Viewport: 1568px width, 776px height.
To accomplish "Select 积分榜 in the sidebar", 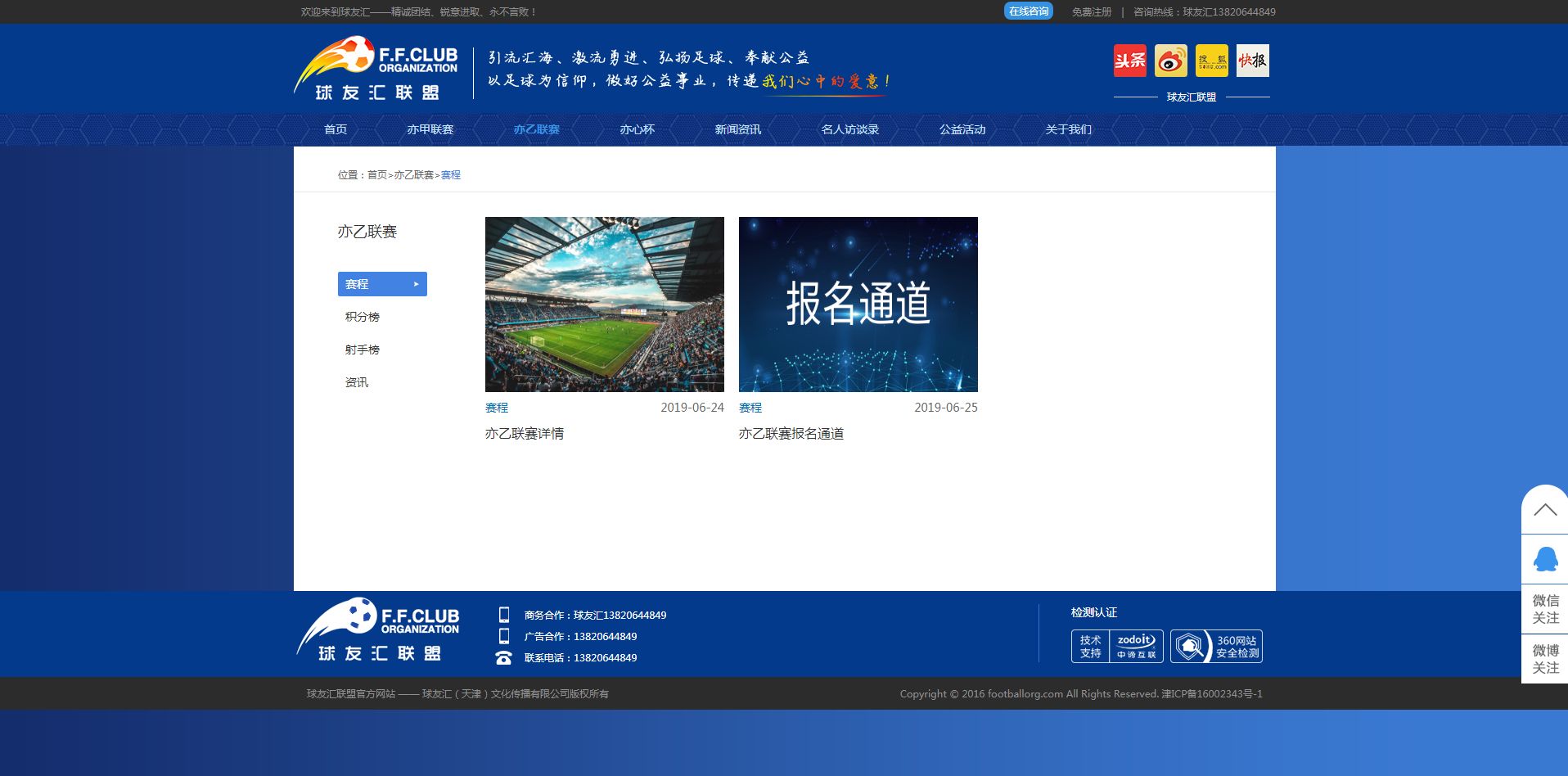I will pos(362,317).
